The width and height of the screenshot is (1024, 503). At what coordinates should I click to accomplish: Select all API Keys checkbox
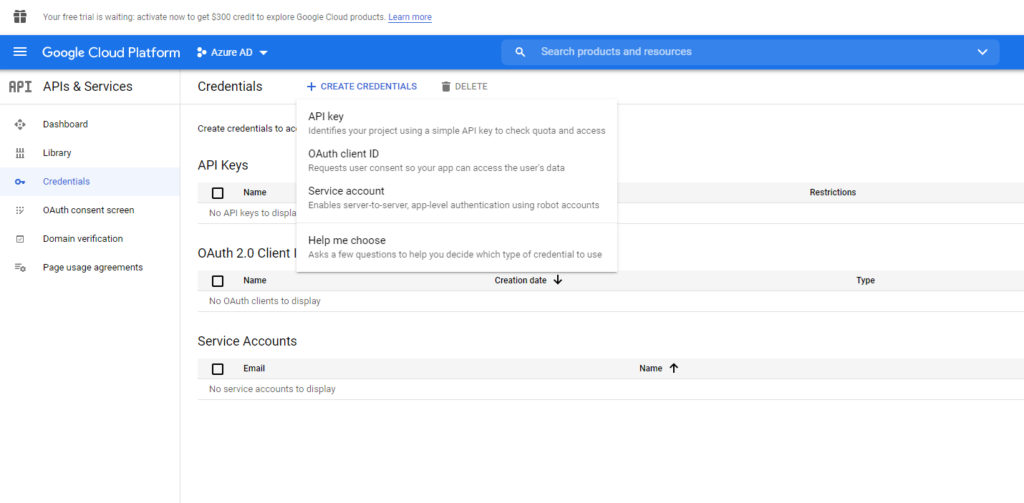coord(218,193)
